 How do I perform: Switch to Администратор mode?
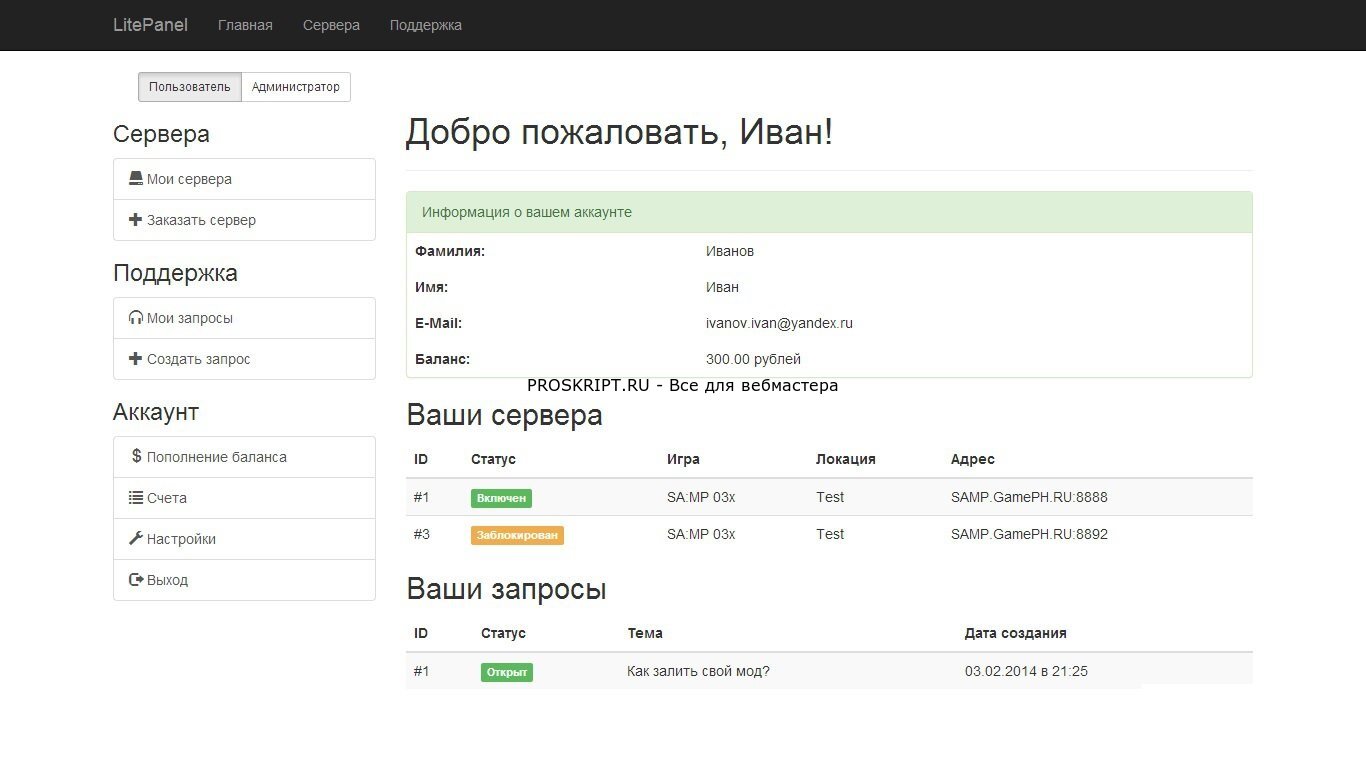[296, 87]
